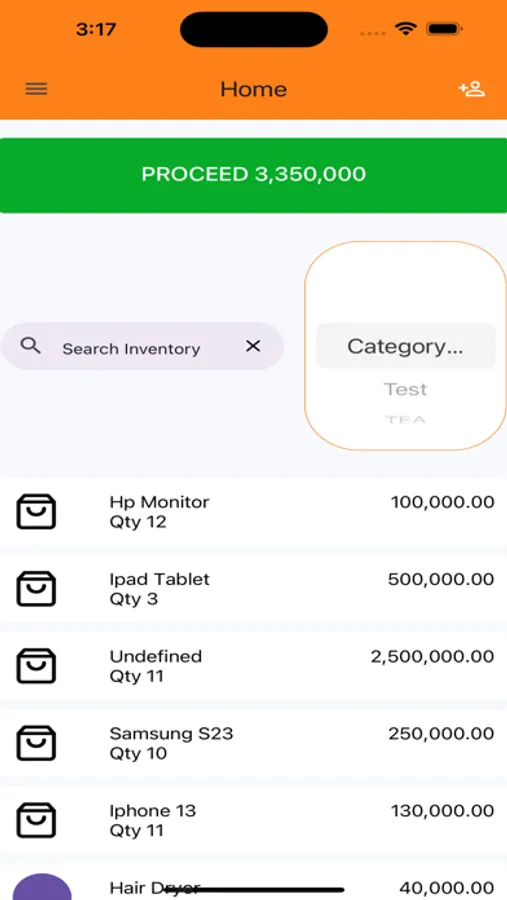Select the Undefined item
The width and height of the screenshot is (507, 900).
coord(253,666)
